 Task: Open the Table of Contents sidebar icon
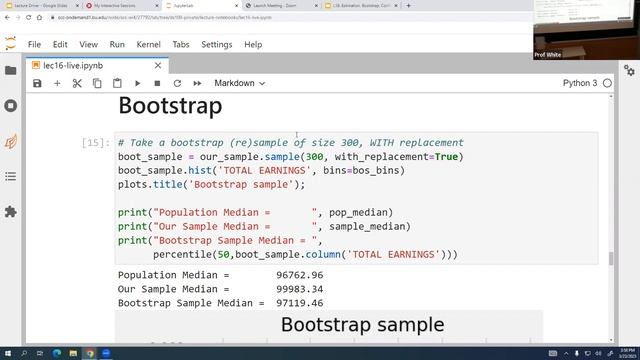11,176
